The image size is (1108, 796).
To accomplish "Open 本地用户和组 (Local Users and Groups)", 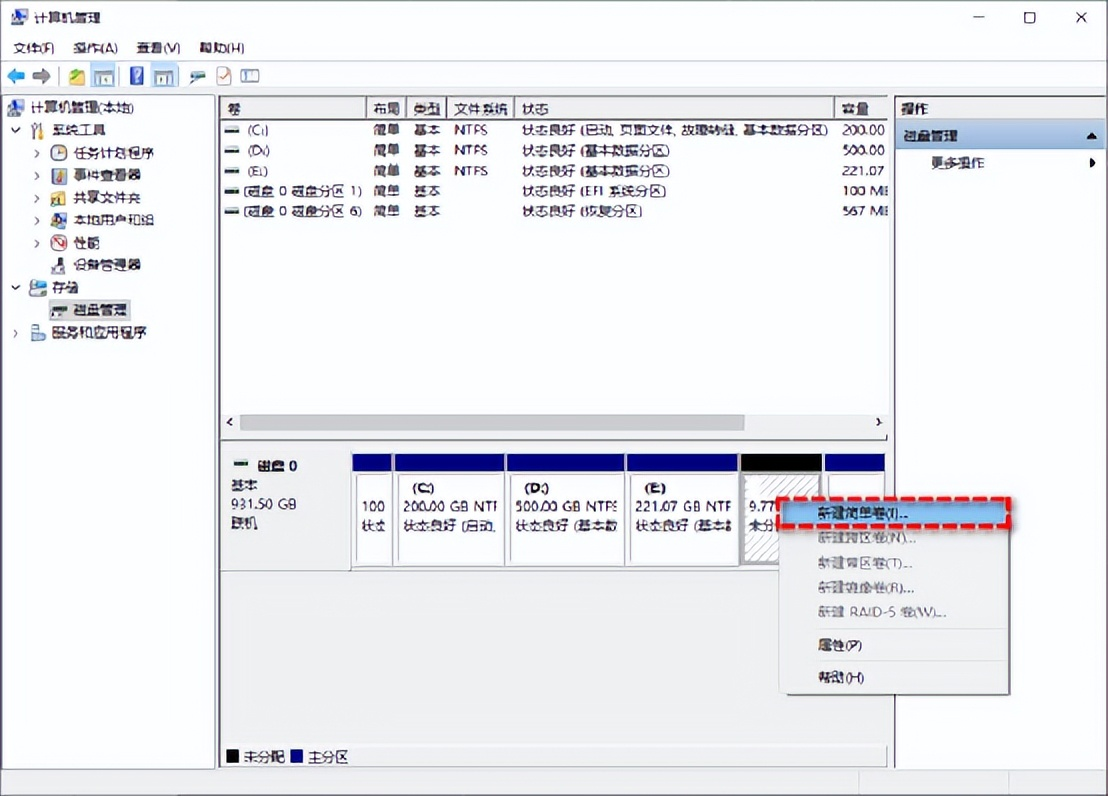I will click(x=113, y=220).
